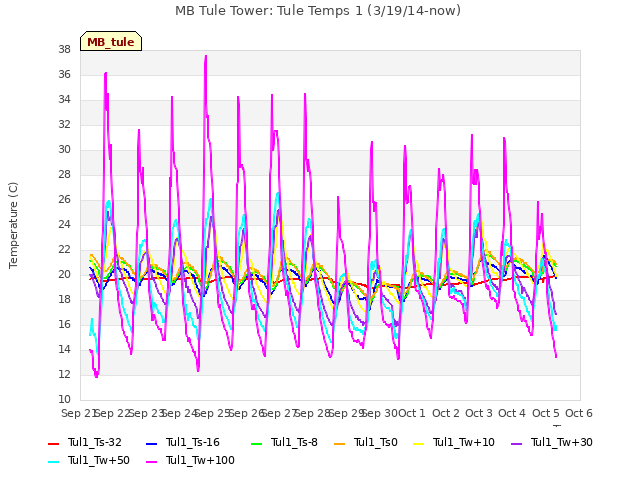
Task: Select the Tul1_Ts-16 legend label
Action: (193, 442)
